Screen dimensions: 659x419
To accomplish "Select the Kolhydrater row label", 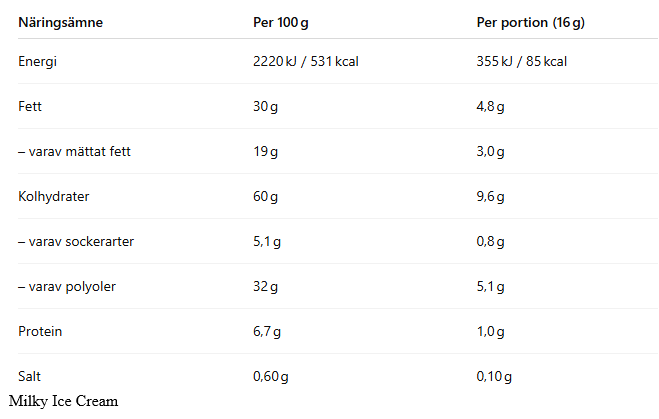I will [x=54, y=196].
